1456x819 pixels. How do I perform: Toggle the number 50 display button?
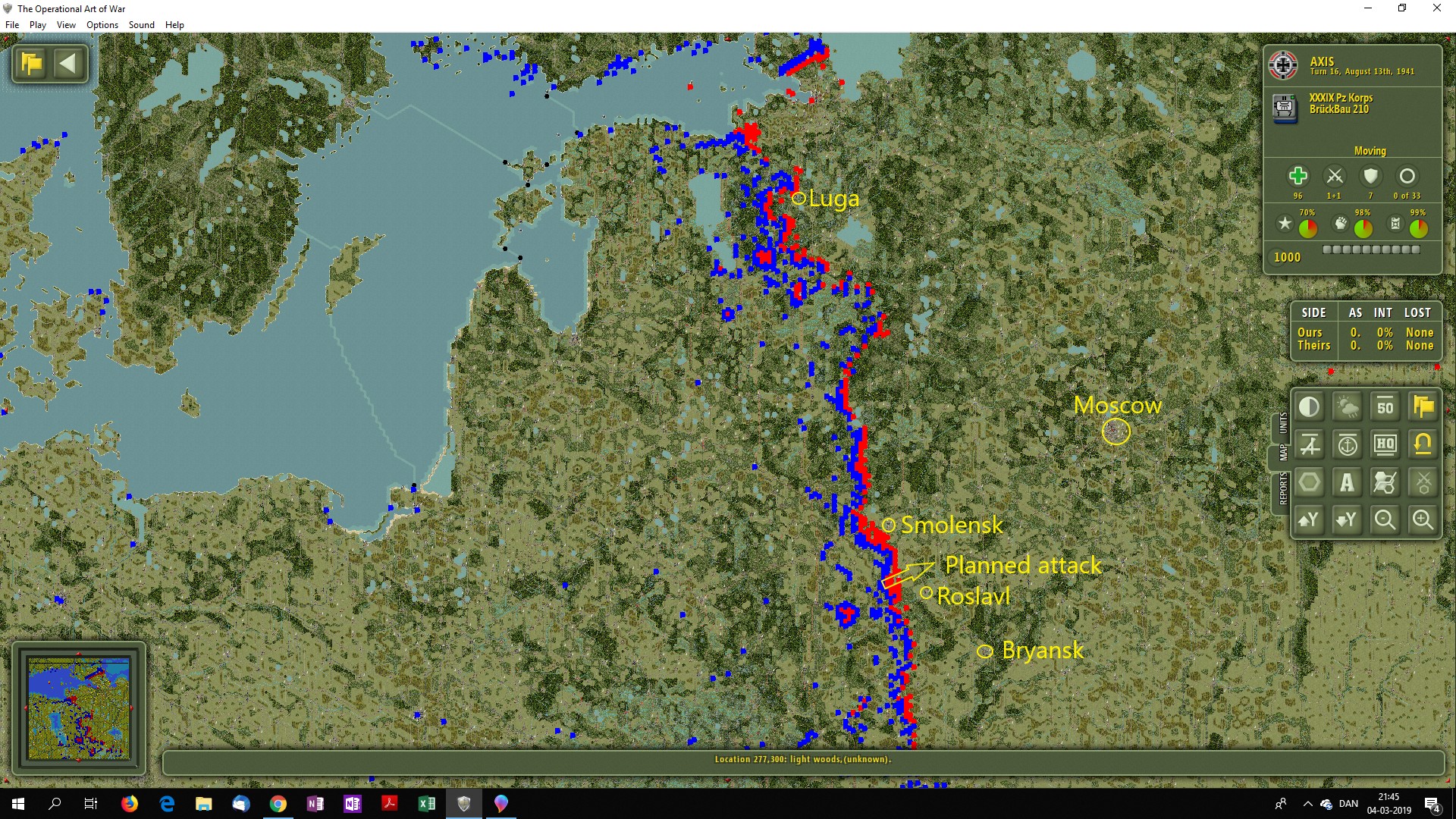click(1385, 407)
